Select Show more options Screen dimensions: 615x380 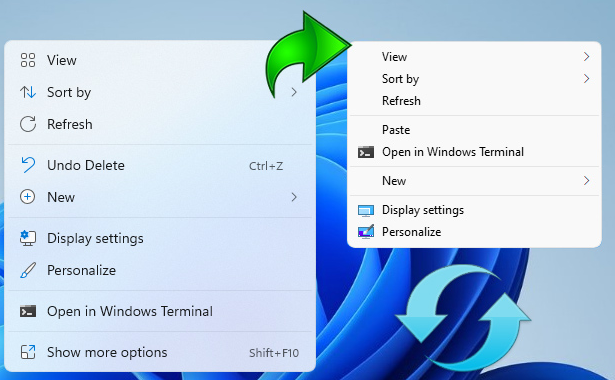tap(160, 353)
